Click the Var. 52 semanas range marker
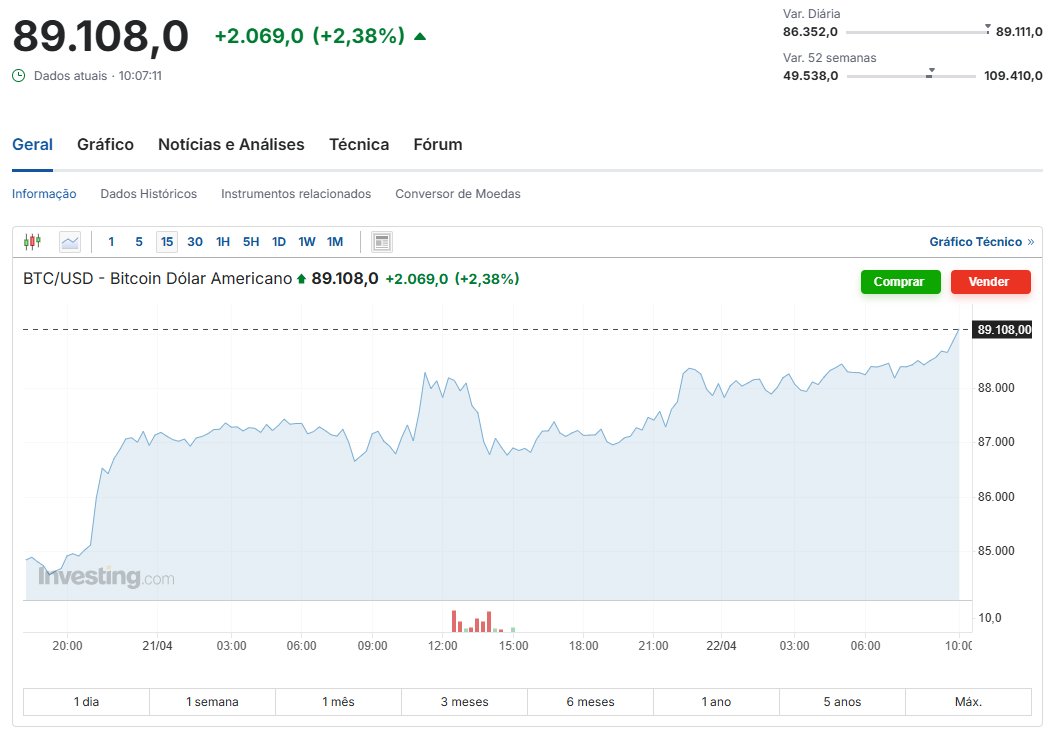1054x741 pixels. 930,73
